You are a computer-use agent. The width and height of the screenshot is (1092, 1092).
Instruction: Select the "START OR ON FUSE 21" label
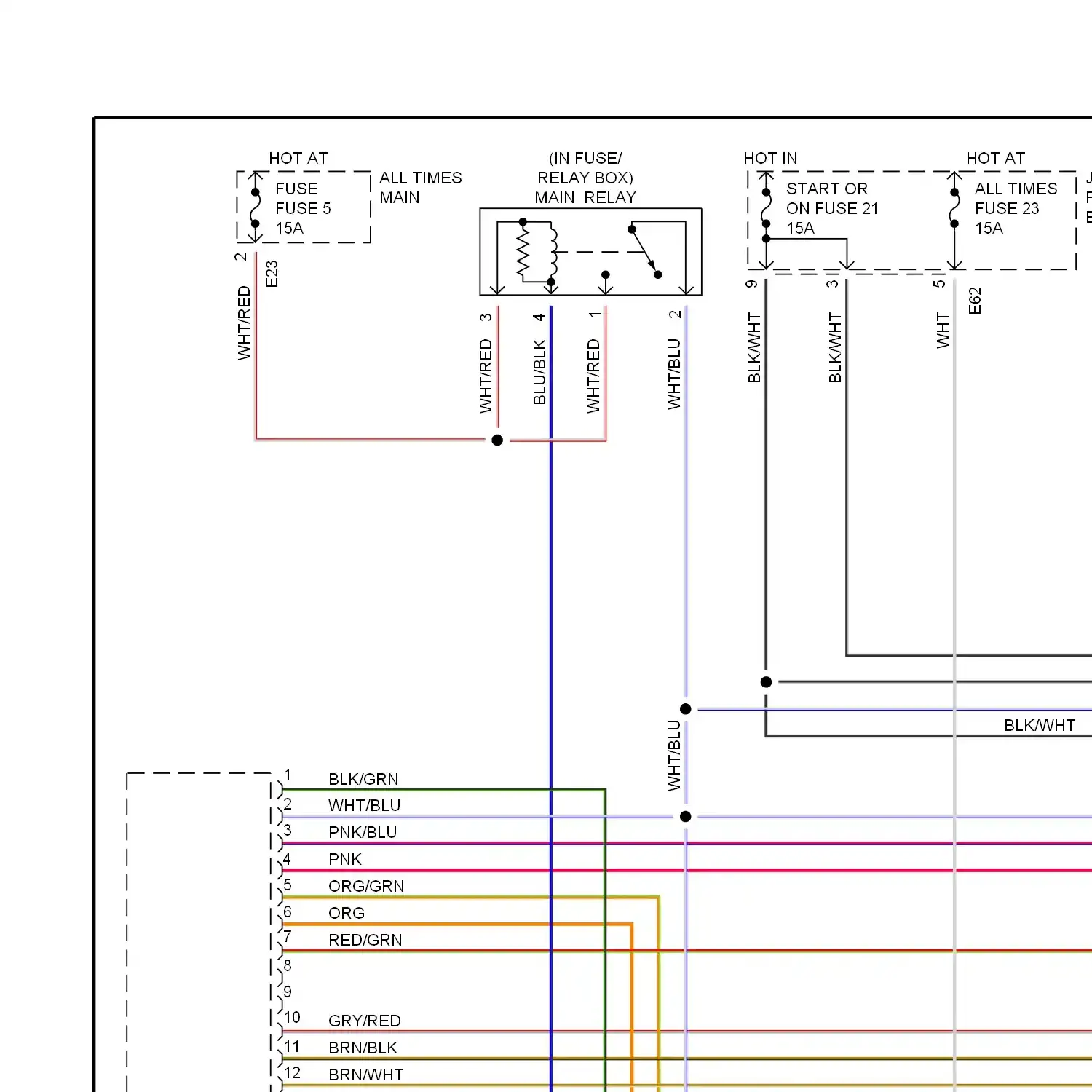832,199
